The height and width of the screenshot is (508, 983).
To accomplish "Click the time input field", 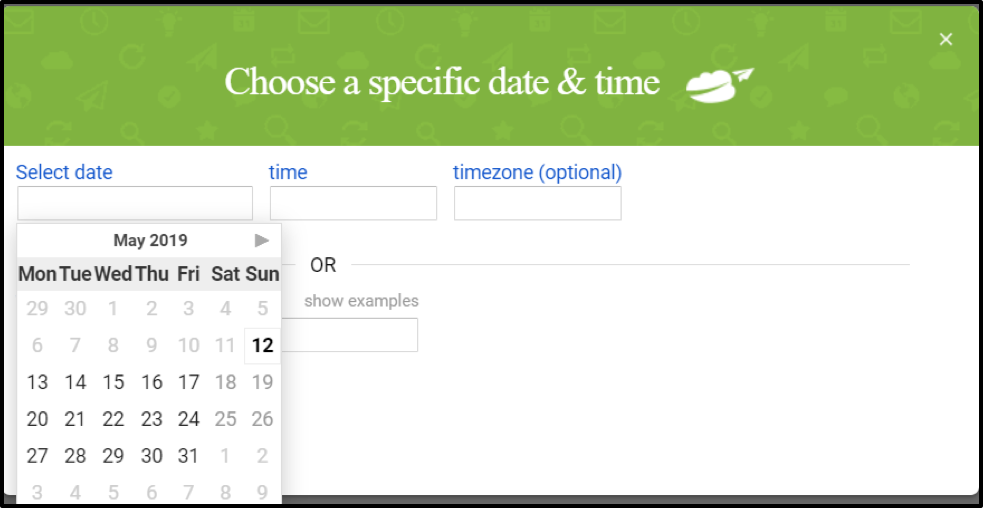I will (353, 203).
